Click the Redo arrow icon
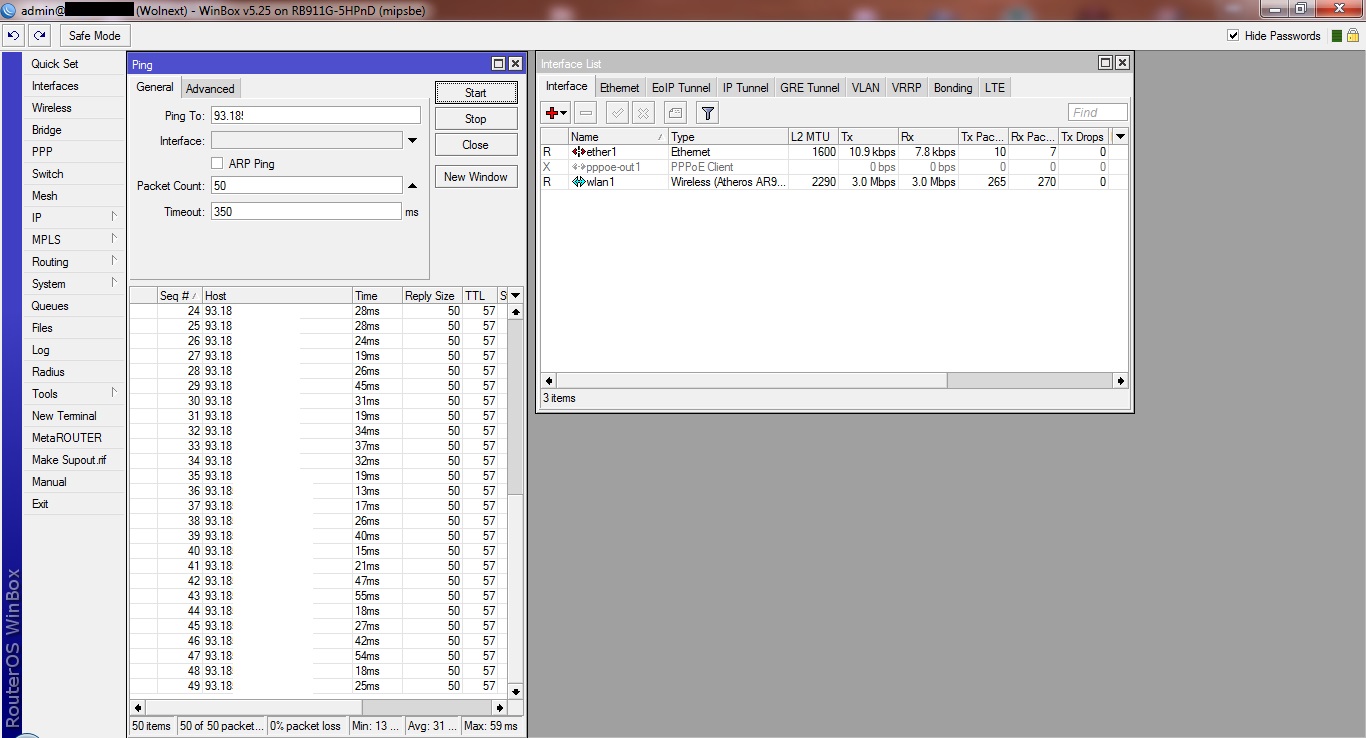Viewport: 1366px width, 738px height. tap(39, 36)
